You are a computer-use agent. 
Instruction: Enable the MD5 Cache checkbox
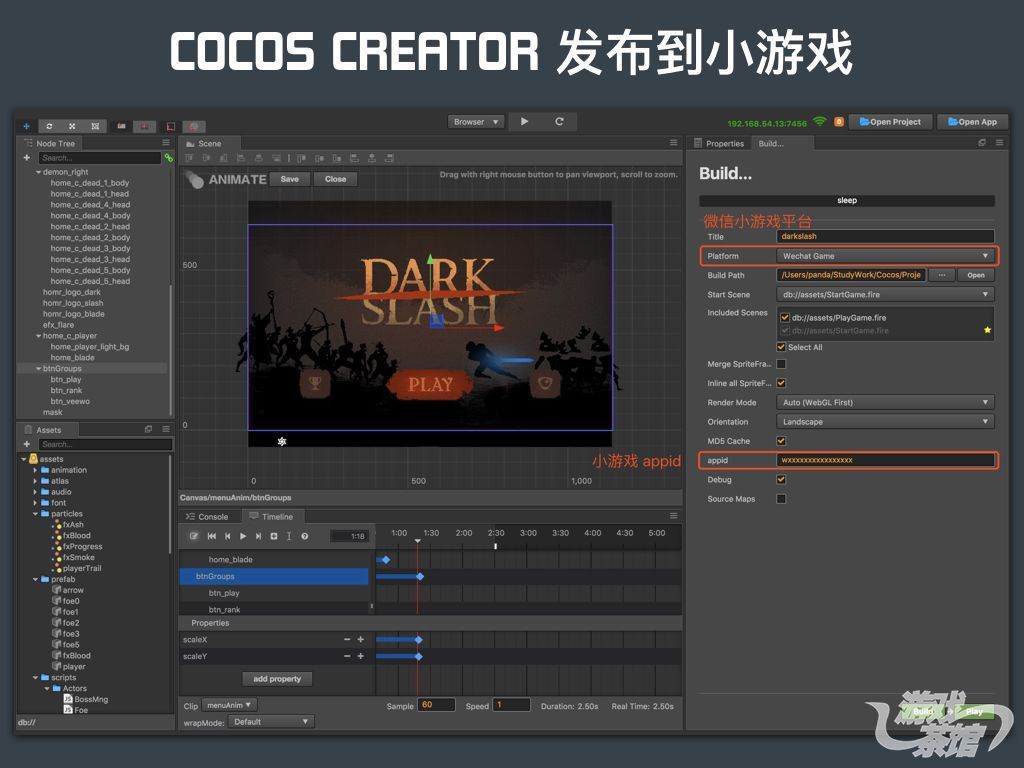(x=783, y=440)
